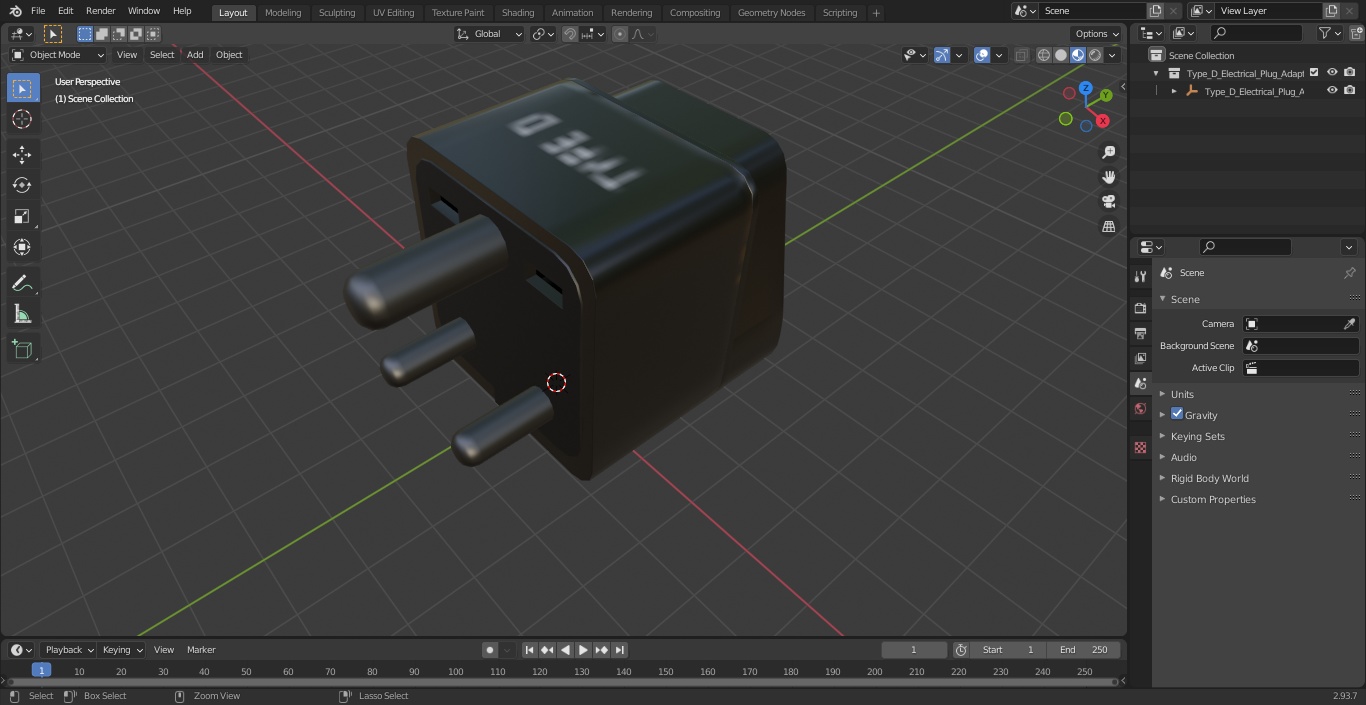The height and width of the screenshot is (705, 1366).
Task: Open the viewport Options dropdown
Action: click(x=1097, y=34)
